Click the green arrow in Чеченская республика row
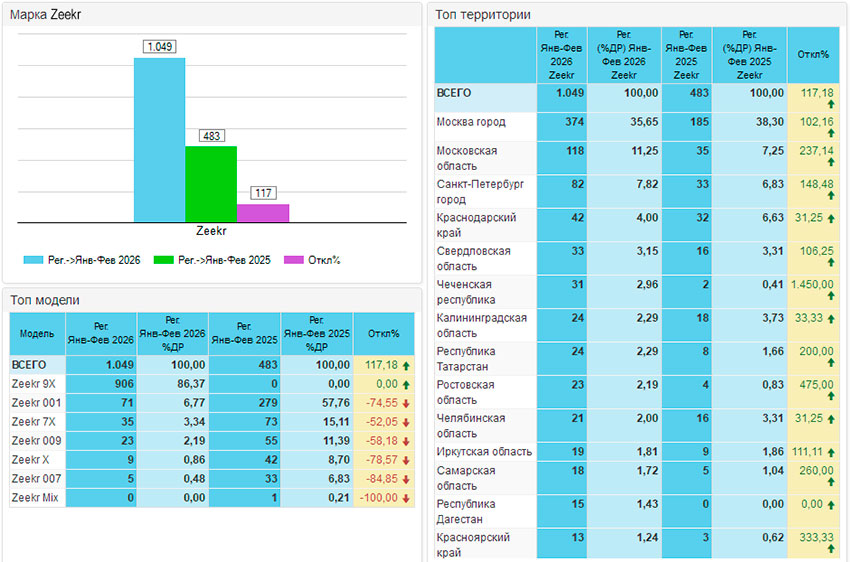 click(x=830, y=296)
